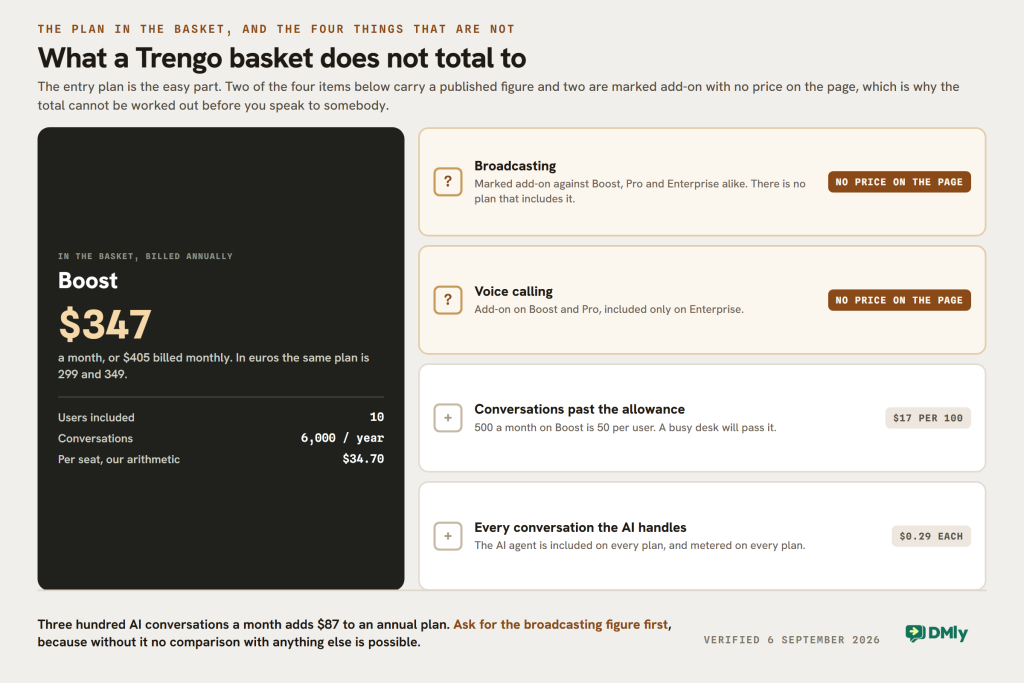The width and height of the screenshot is (1024, 683).
Task: Click the plus icon for Every conversation the AI handles
Action: 448,536
